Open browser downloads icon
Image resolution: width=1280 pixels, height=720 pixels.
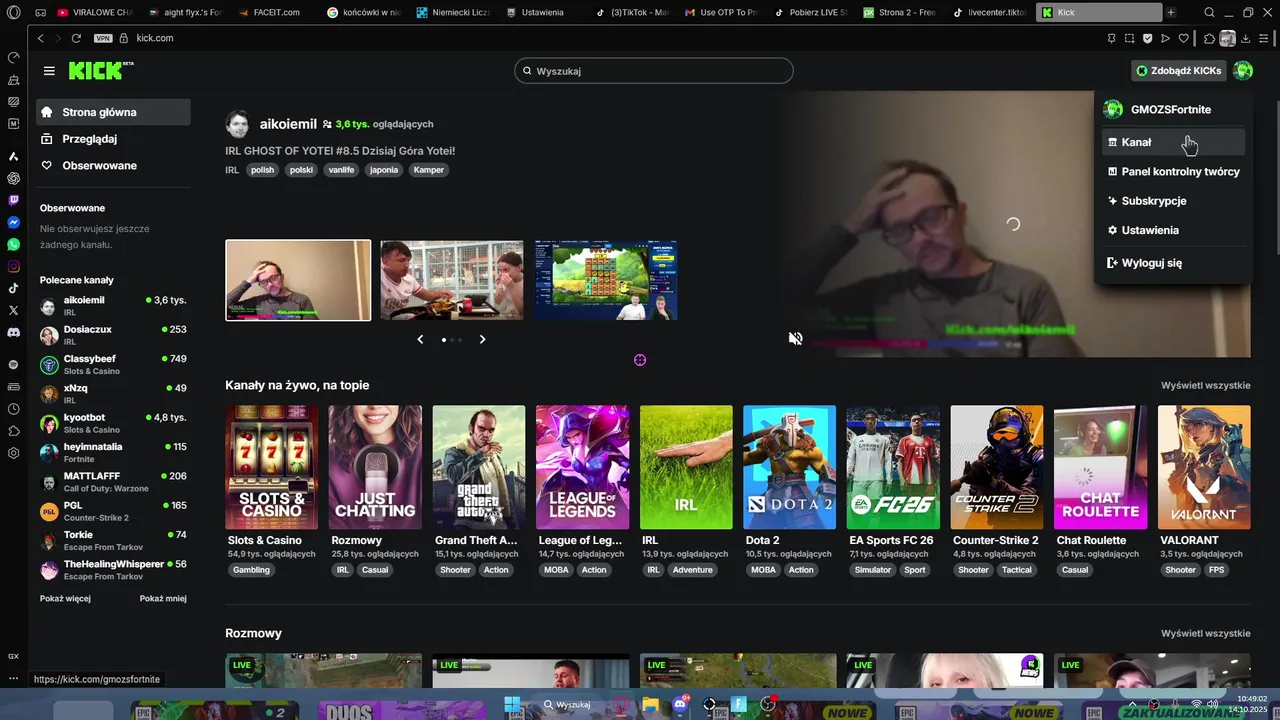pyautogui.click(x=1245, y=38)
